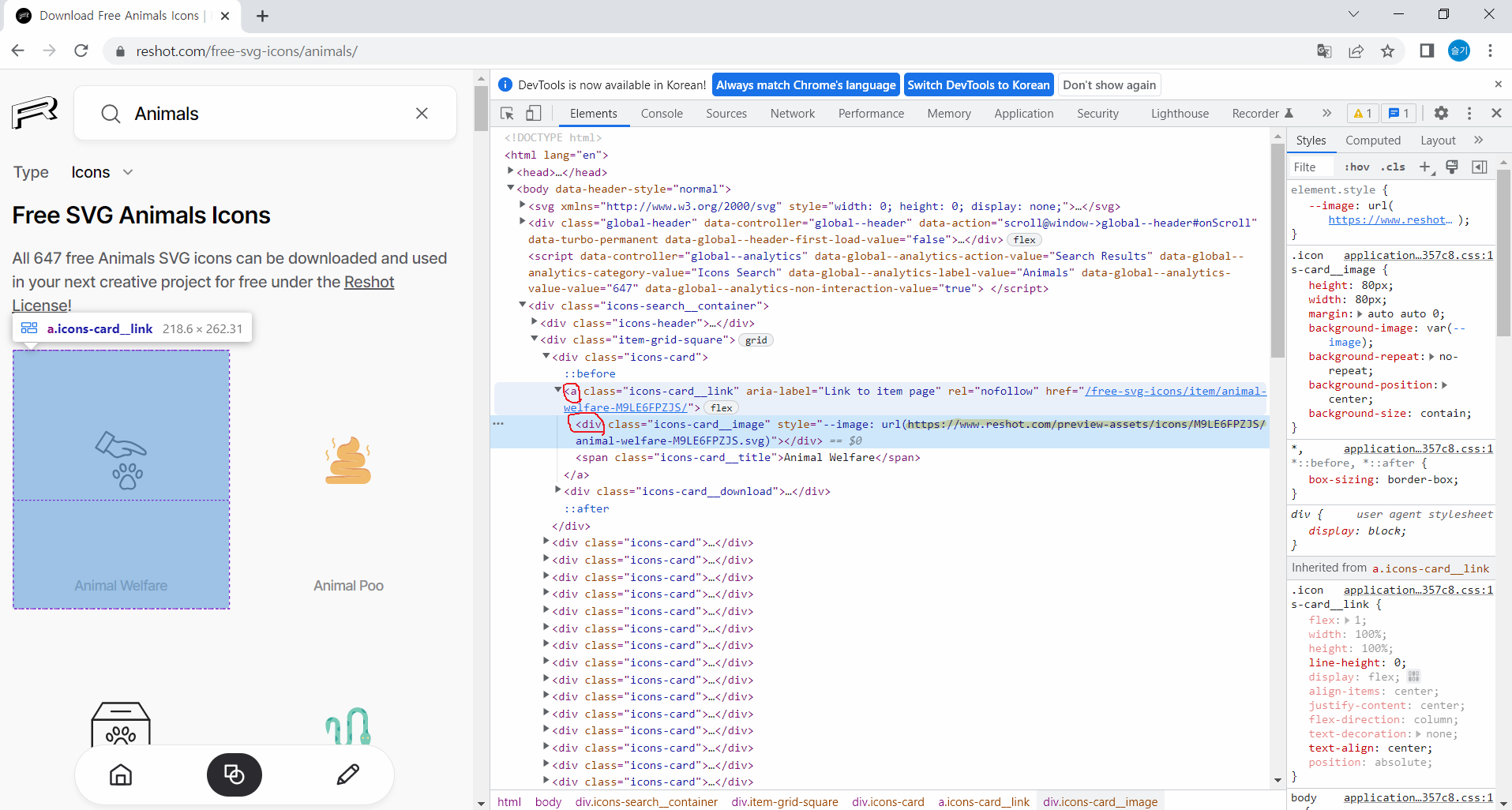Open the Network tab
The height and width of the screenshot is (810, 1512).
click(x=793, y=114)
